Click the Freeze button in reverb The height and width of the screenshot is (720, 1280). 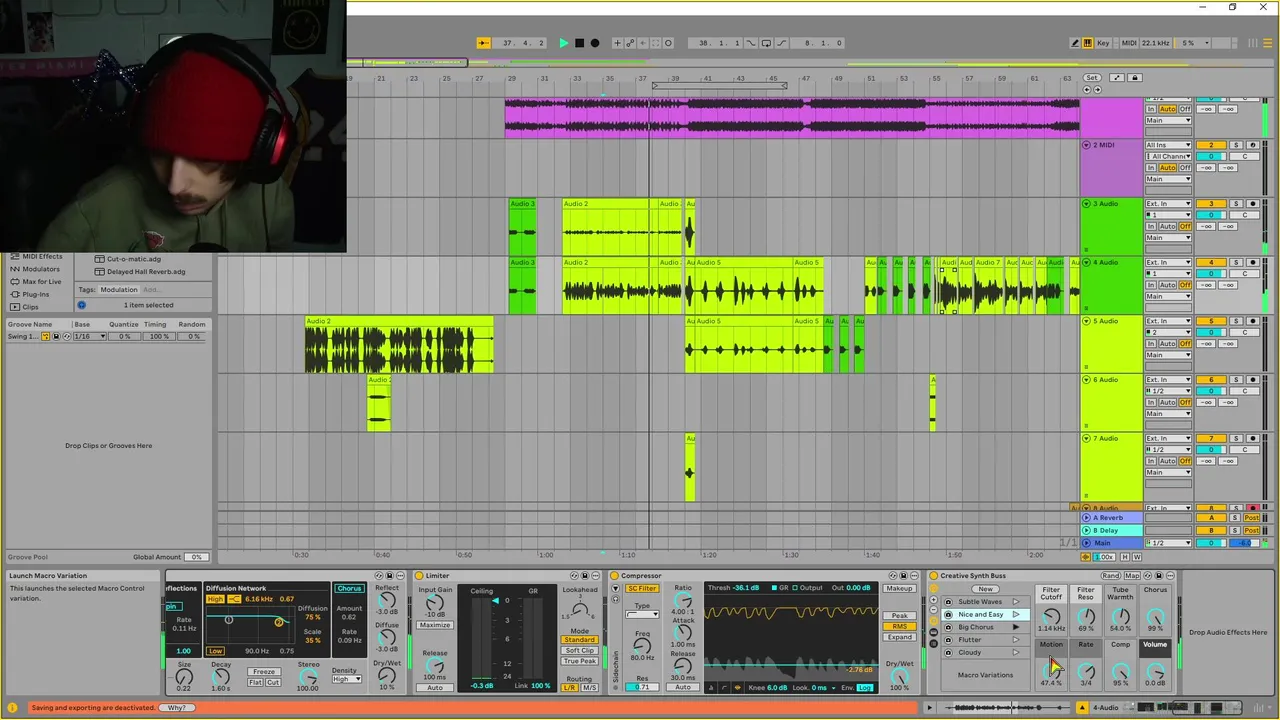pyautogui.click(x=264, y=672)
